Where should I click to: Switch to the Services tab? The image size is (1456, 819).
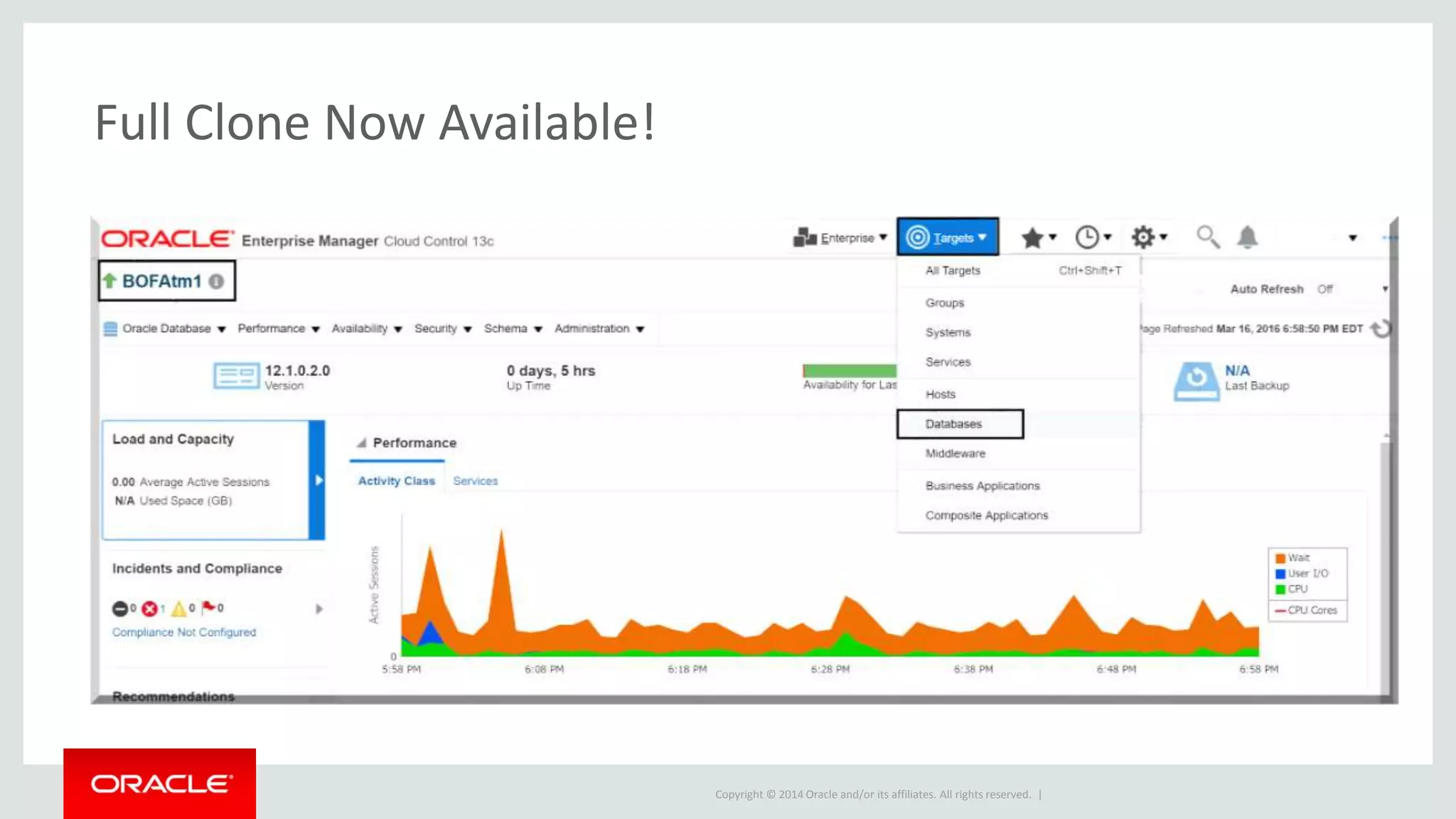point(475,481)
